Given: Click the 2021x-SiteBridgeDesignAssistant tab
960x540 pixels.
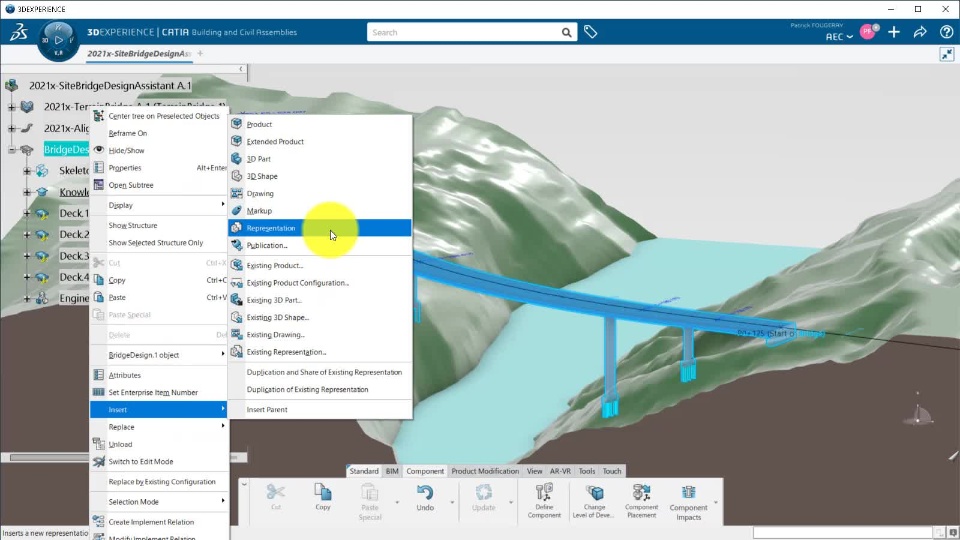Looking at the screenshot, I should pyautogui.click(x=139, y=54).
